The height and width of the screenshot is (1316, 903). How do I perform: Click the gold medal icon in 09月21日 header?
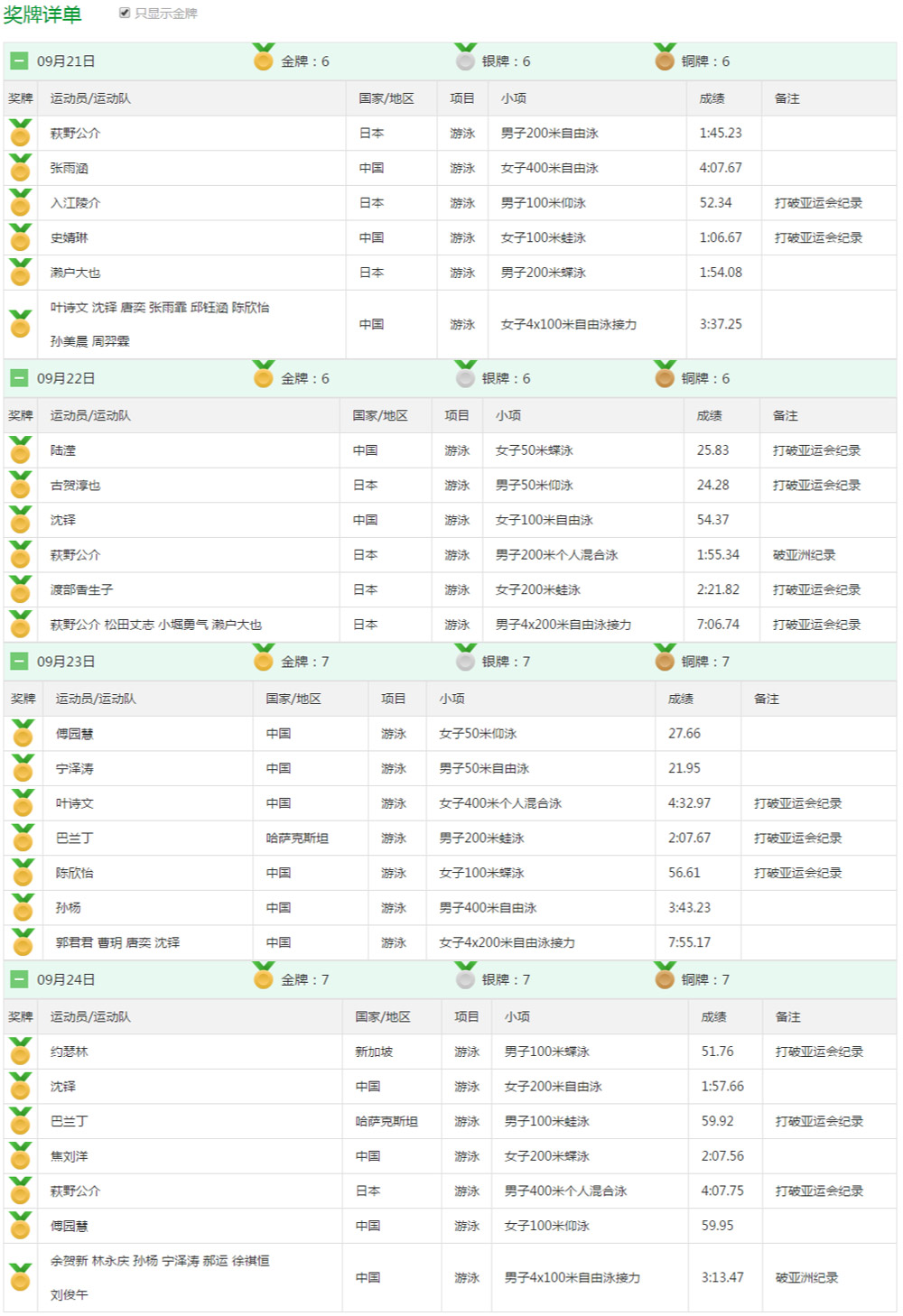click(263, 62)
